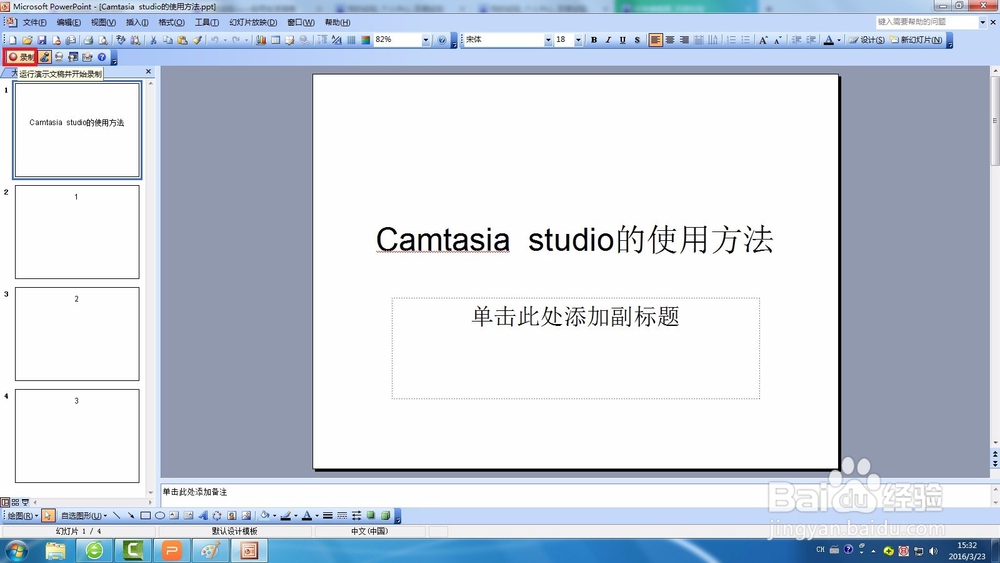
Task: Open Camtasia recording options icon
Action: point(87,57)
